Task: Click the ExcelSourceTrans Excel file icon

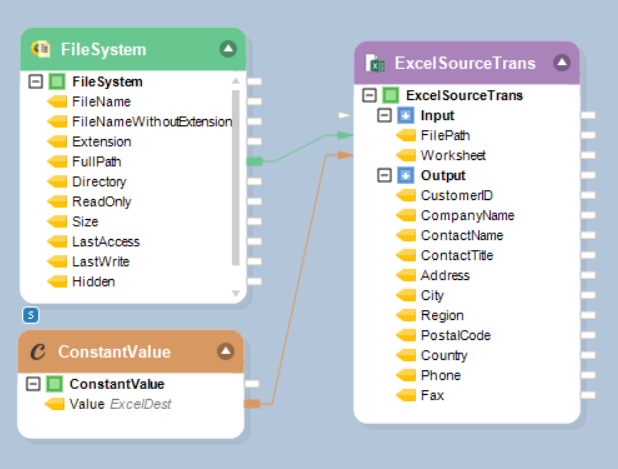Action: [x=375, y=63]
